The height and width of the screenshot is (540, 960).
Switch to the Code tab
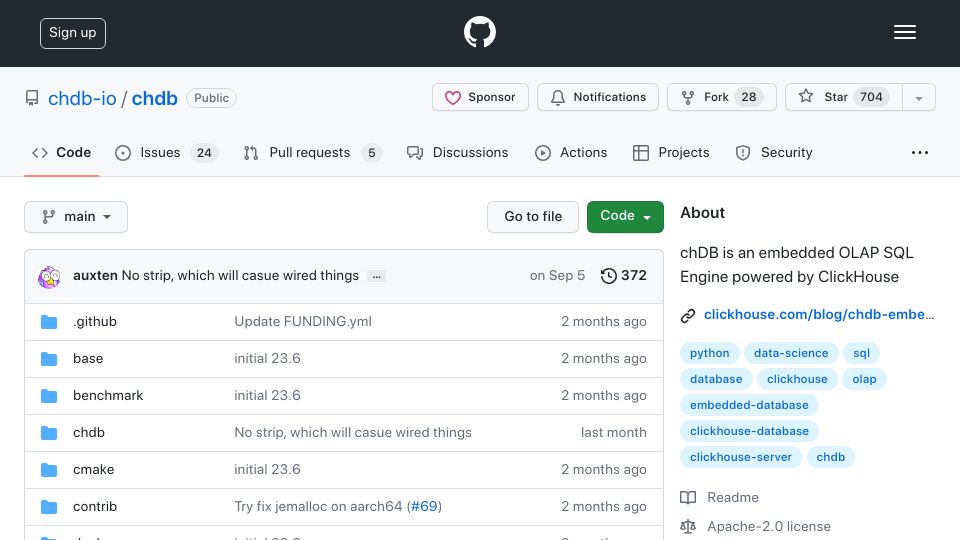pos(61,152)
